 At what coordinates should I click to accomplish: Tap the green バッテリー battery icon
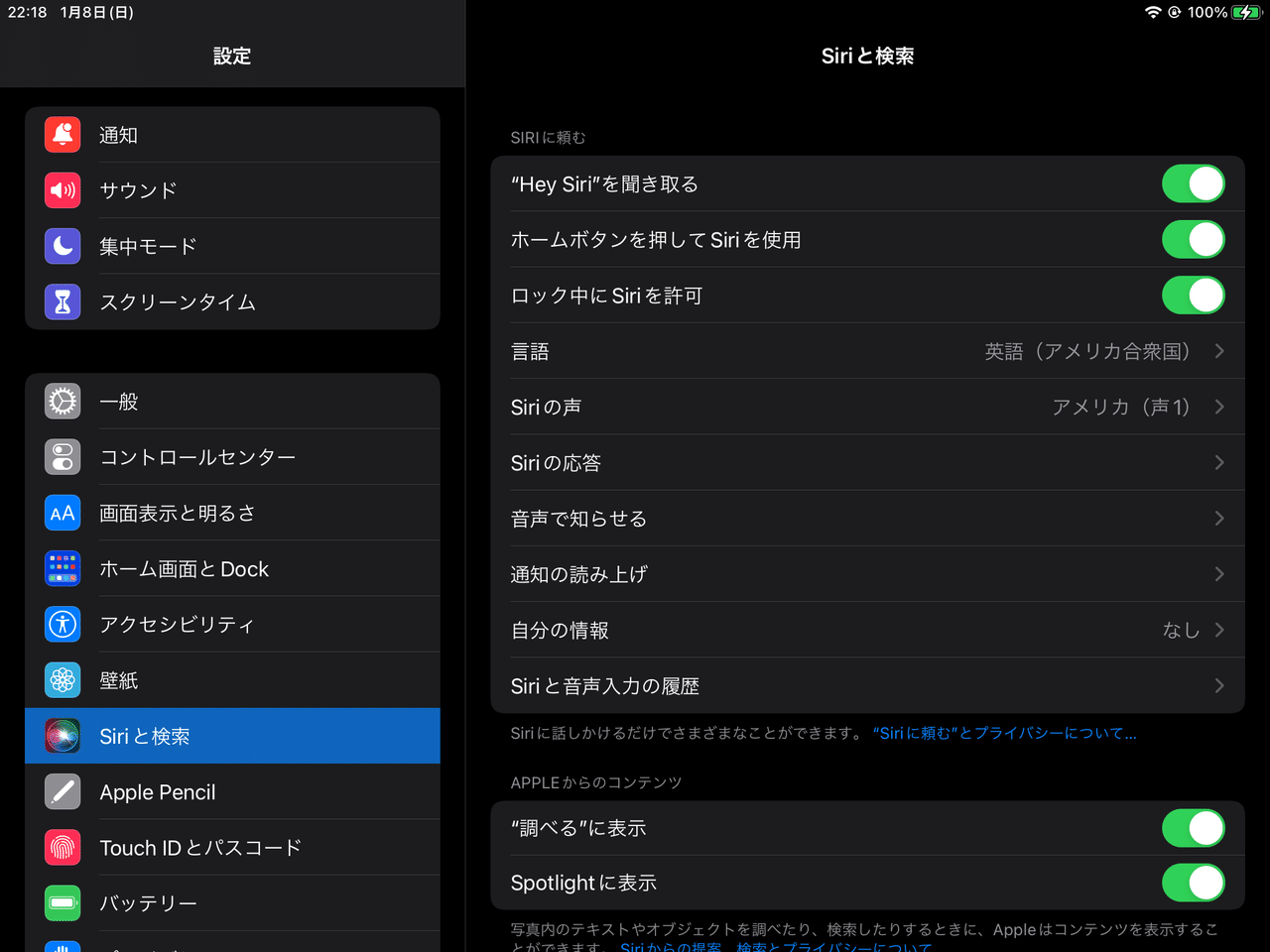pyautogui.click(x=63, y=903)
